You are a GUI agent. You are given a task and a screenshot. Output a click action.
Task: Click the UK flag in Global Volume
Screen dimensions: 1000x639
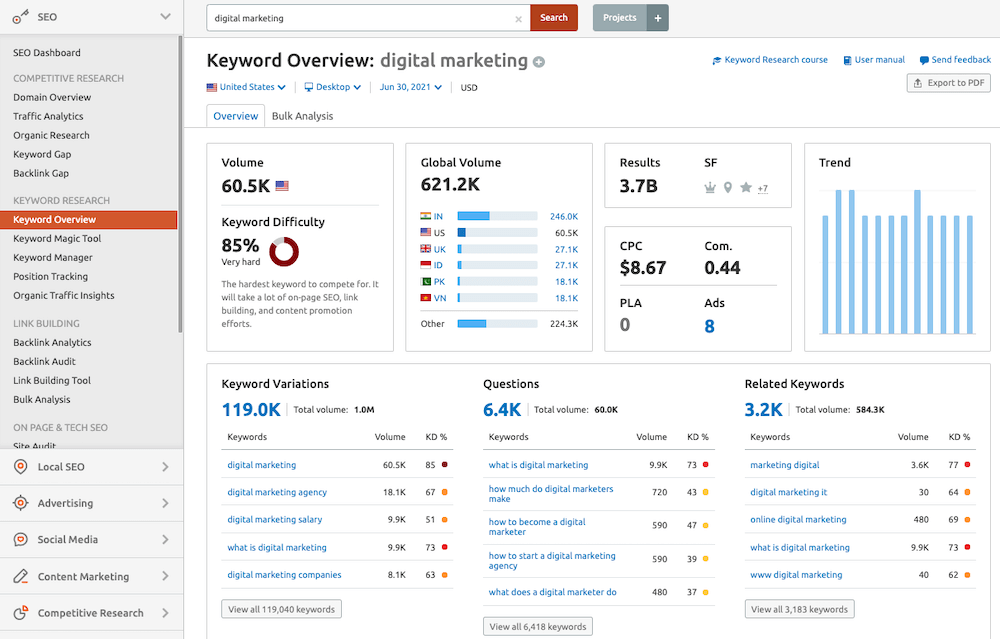[x=425, y=249]
